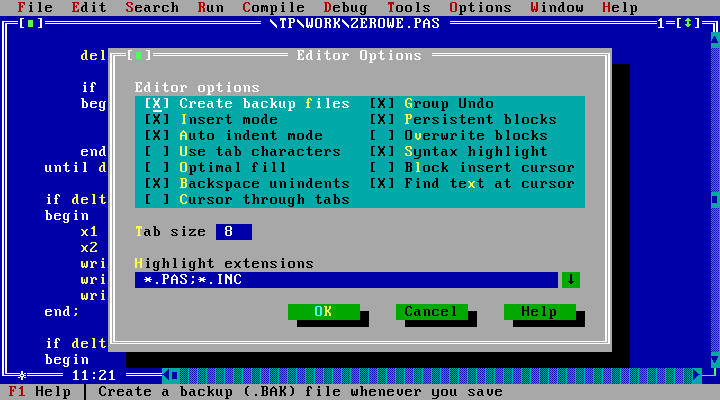Screen dimensions: 720x400
Task: Click the horizontal scrollbar left arrow
Action: click(171, 376)
